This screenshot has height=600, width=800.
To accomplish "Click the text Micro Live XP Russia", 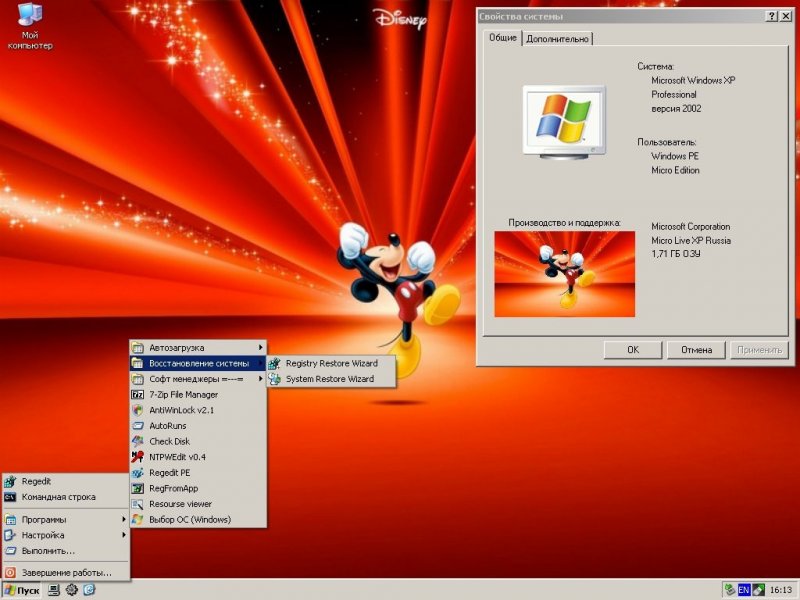I will pyautogui.click(x=691, y=240).
